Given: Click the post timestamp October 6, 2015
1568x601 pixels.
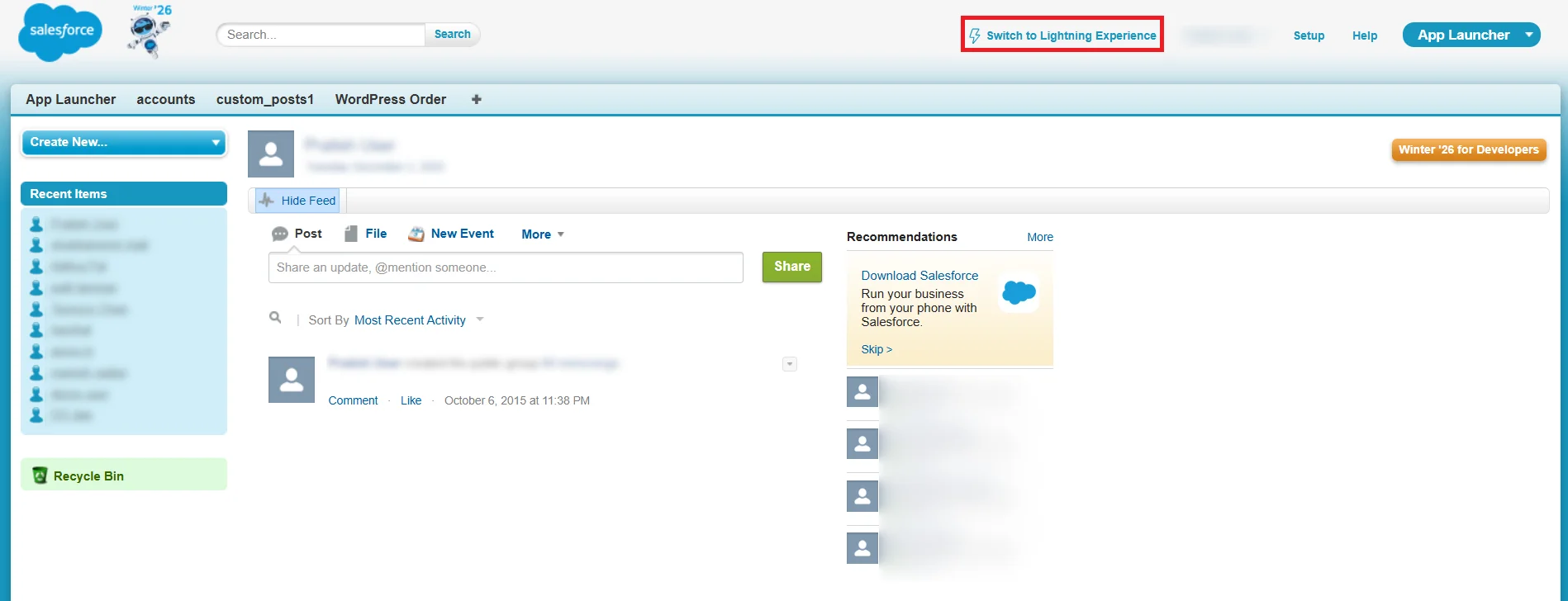Looking at the screenshot, I should [x=517, y=400].
